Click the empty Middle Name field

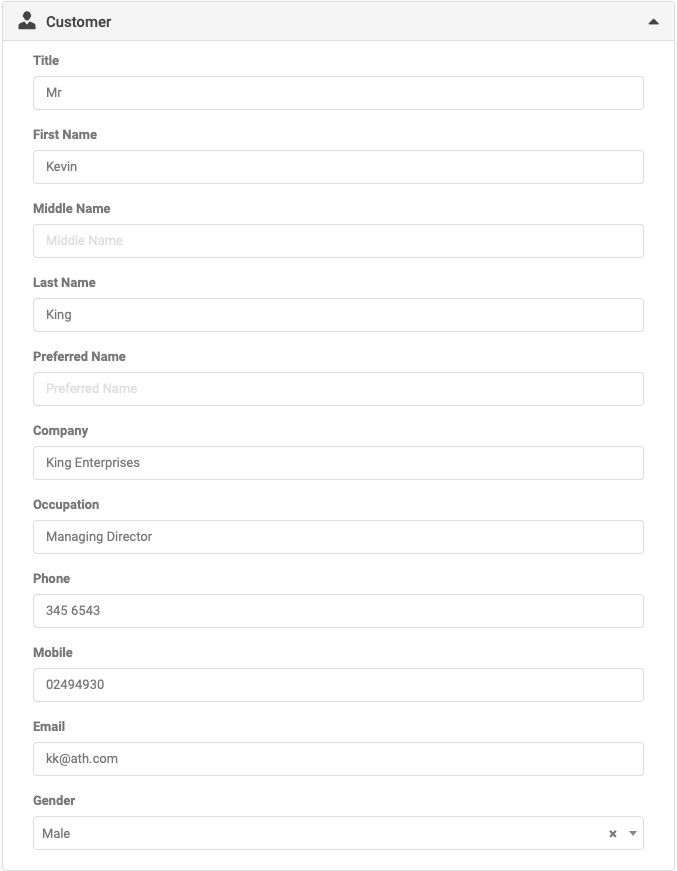pos(338,241)
